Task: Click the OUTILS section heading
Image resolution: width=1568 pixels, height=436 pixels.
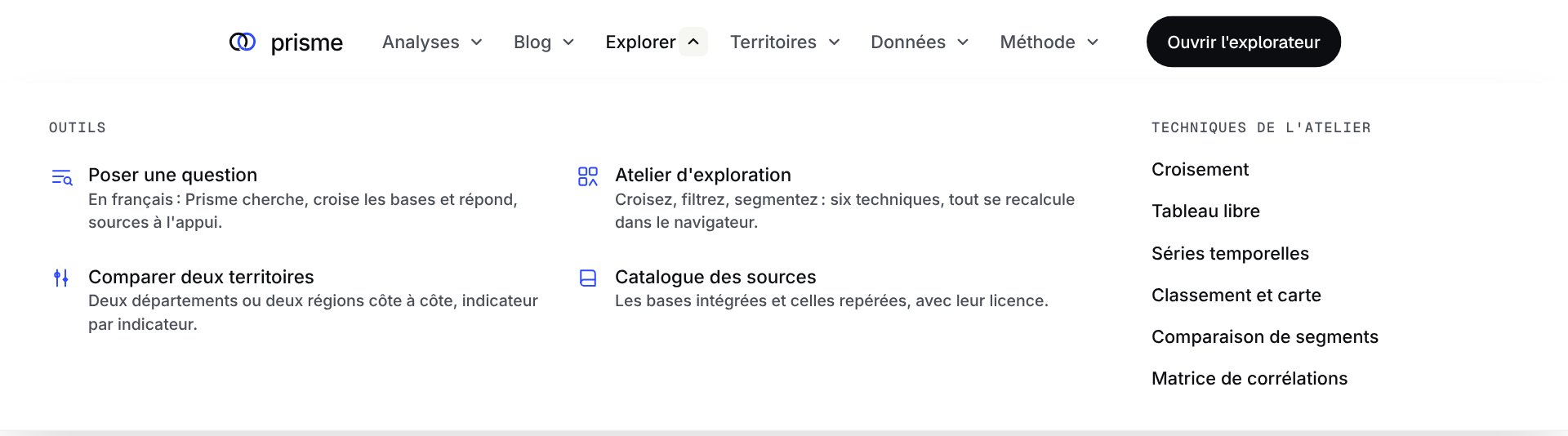Action: coord(77,127)
